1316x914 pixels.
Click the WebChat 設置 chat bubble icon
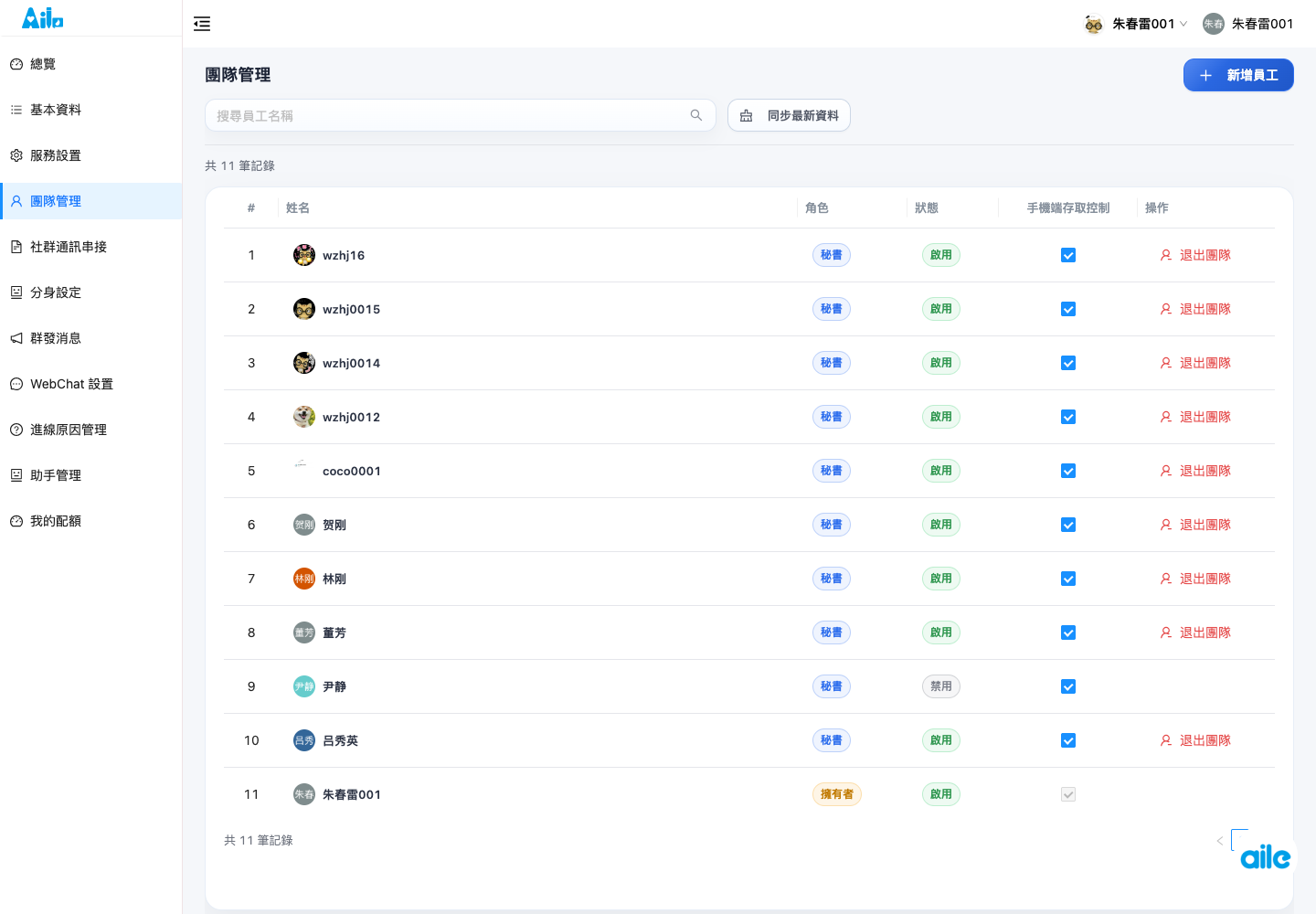click(16, 384)
